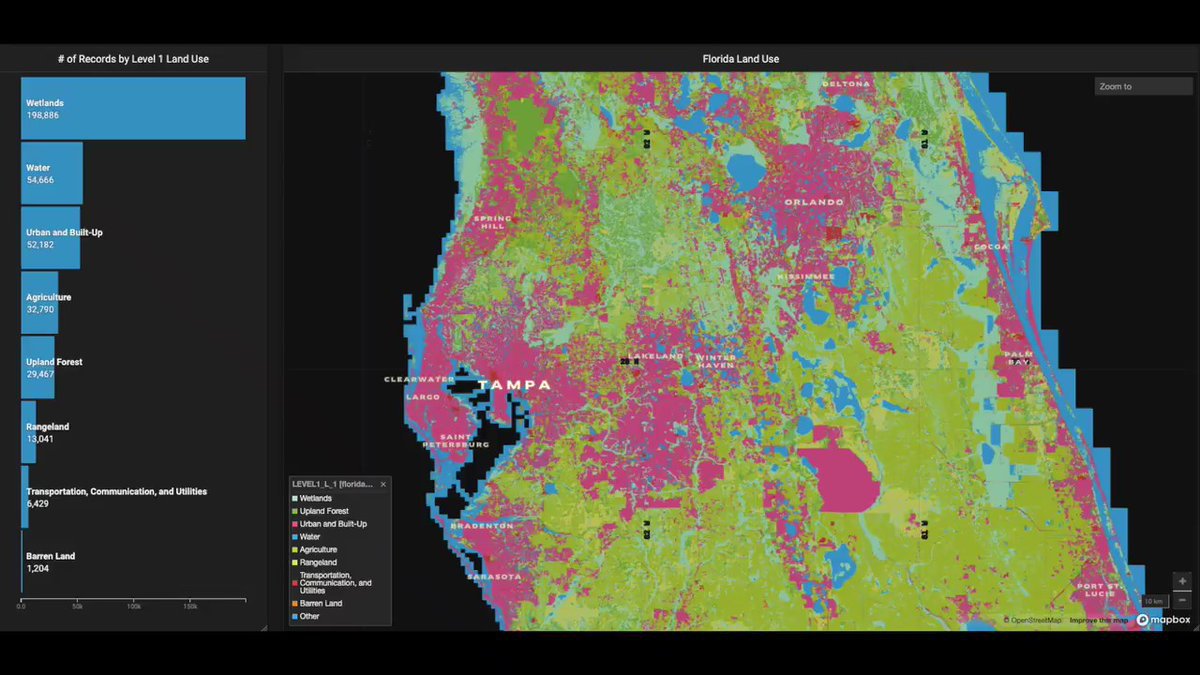Viewport: 1200px width, 675px height.
Task: Toggle Water category in the legend
Action: (x=311, y=537)
